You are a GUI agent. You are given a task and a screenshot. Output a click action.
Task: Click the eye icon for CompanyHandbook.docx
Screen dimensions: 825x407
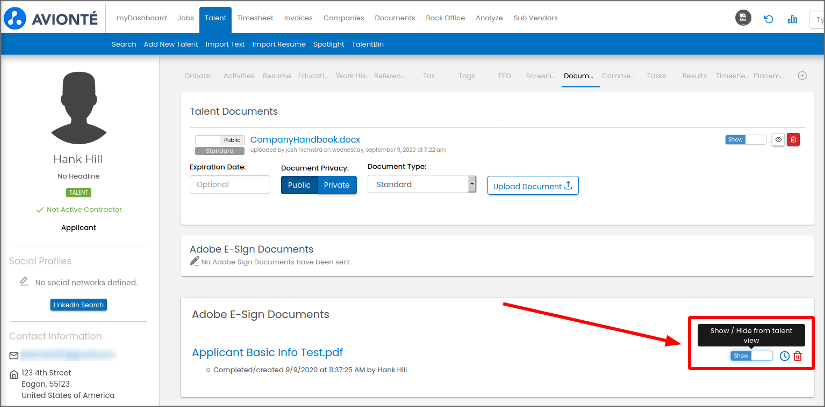[777, 140]
